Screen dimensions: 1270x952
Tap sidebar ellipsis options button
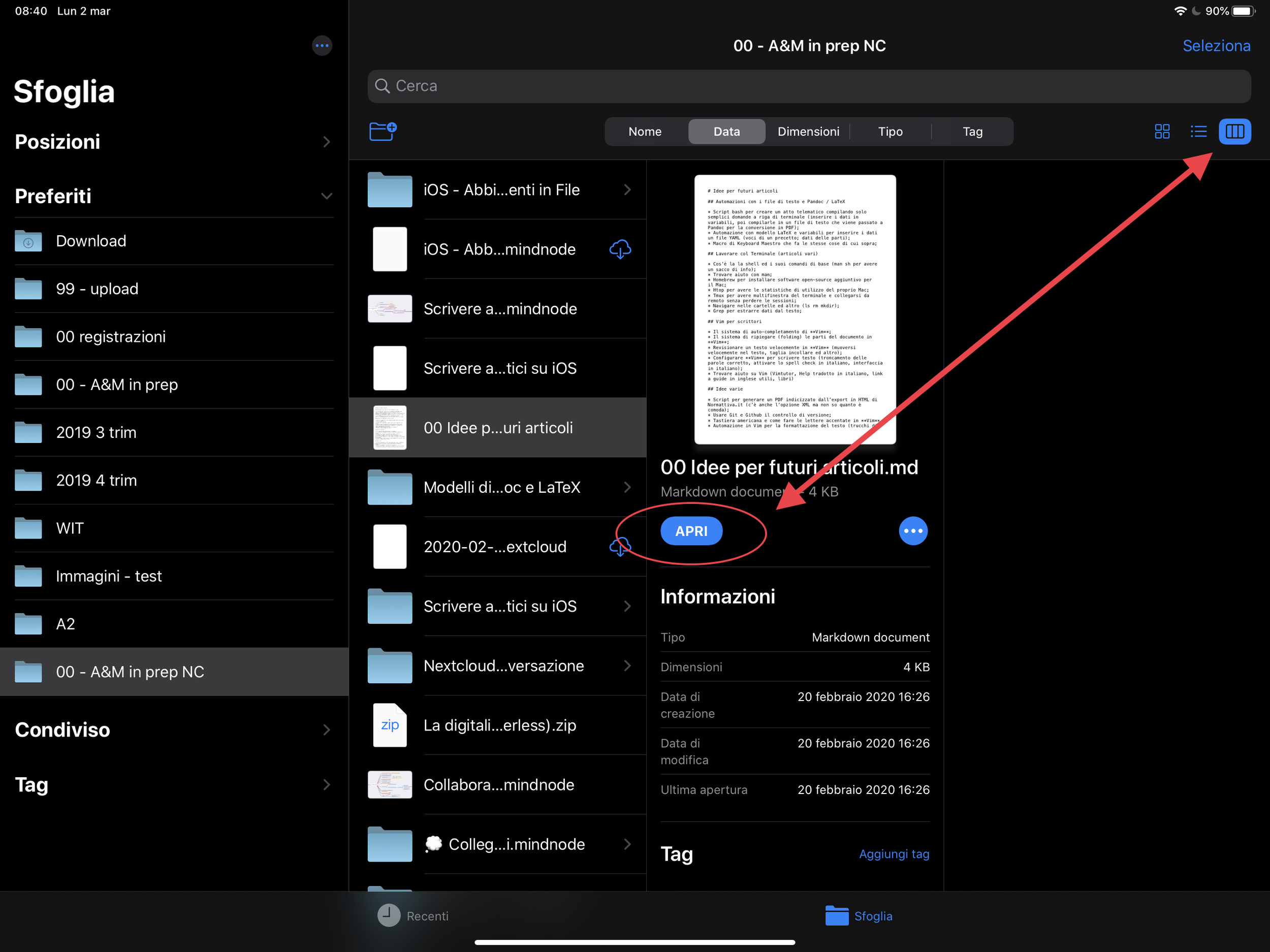click(322, 45)
